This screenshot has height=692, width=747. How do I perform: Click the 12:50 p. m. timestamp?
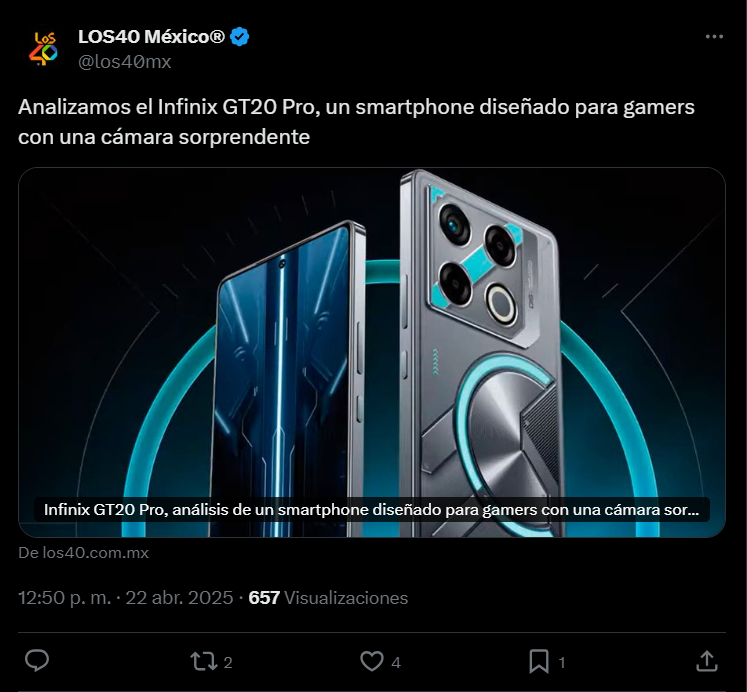click(x=64, y=598)
